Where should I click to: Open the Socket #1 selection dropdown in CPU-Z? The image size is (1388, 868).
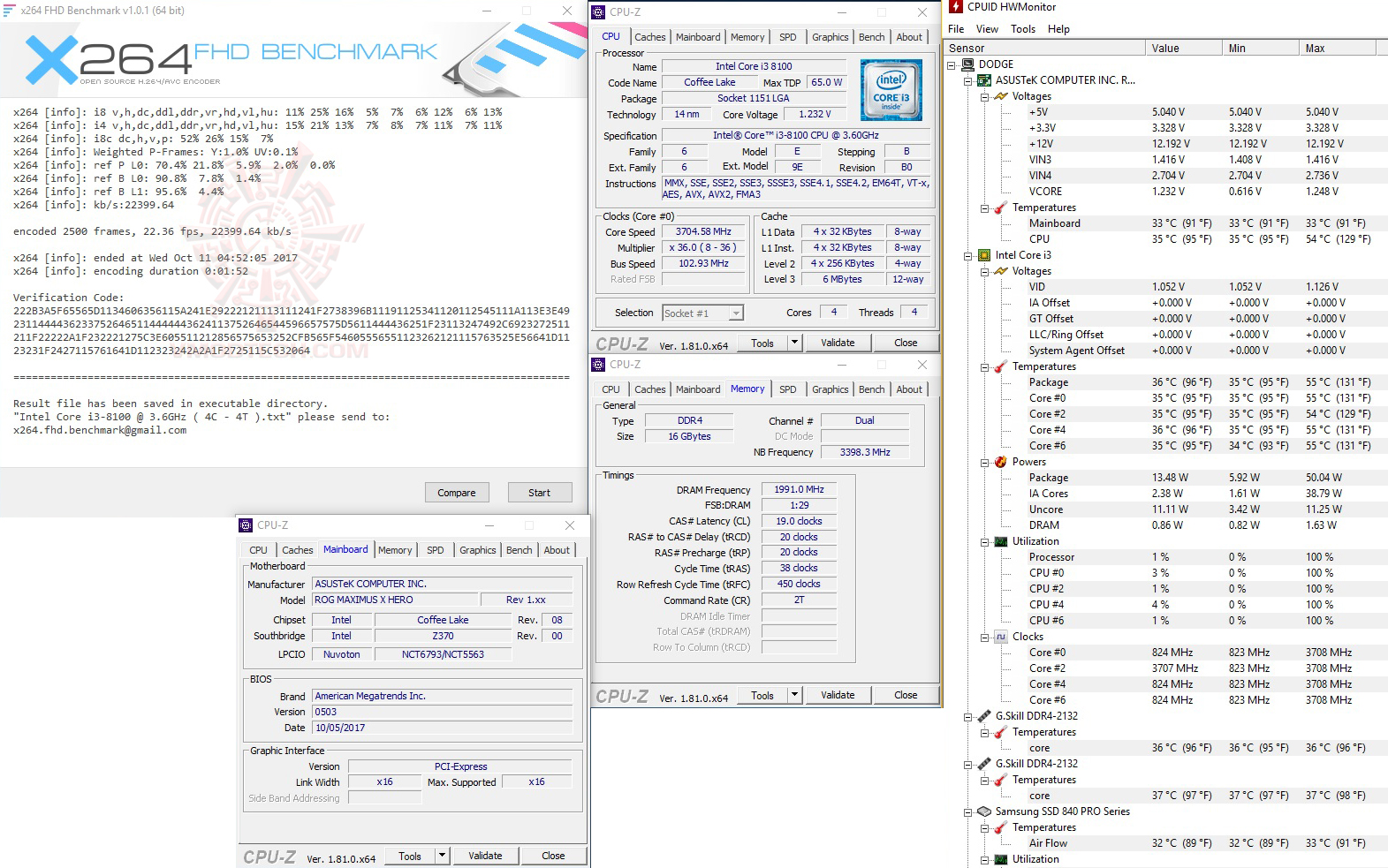[736, 313]
